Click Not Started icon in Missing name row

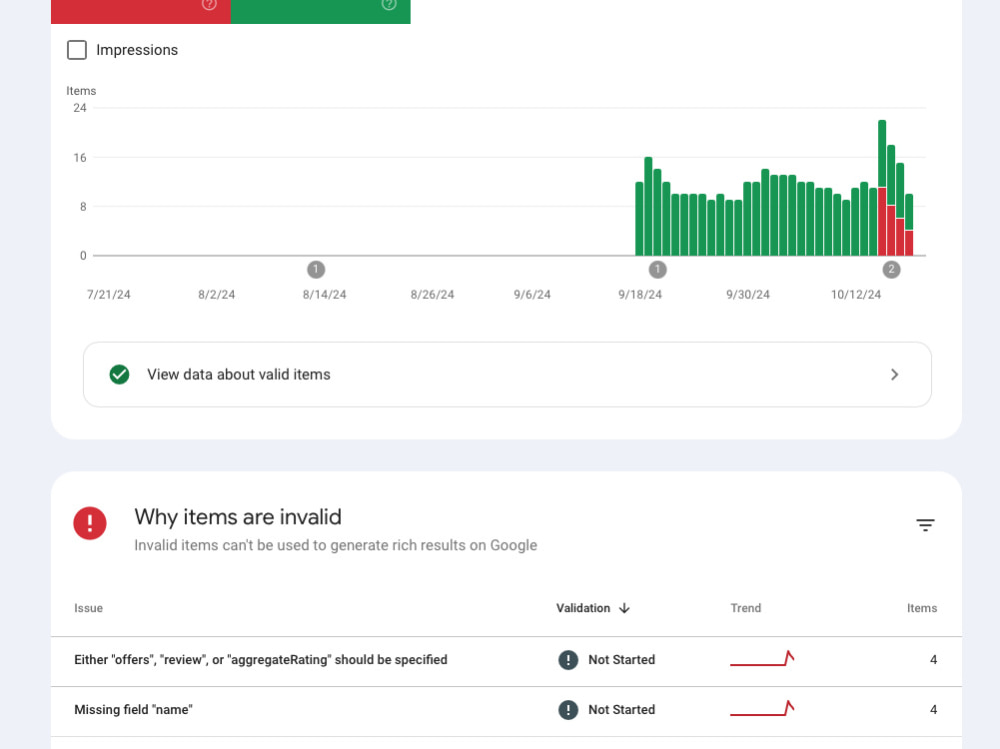click(568, 709)
